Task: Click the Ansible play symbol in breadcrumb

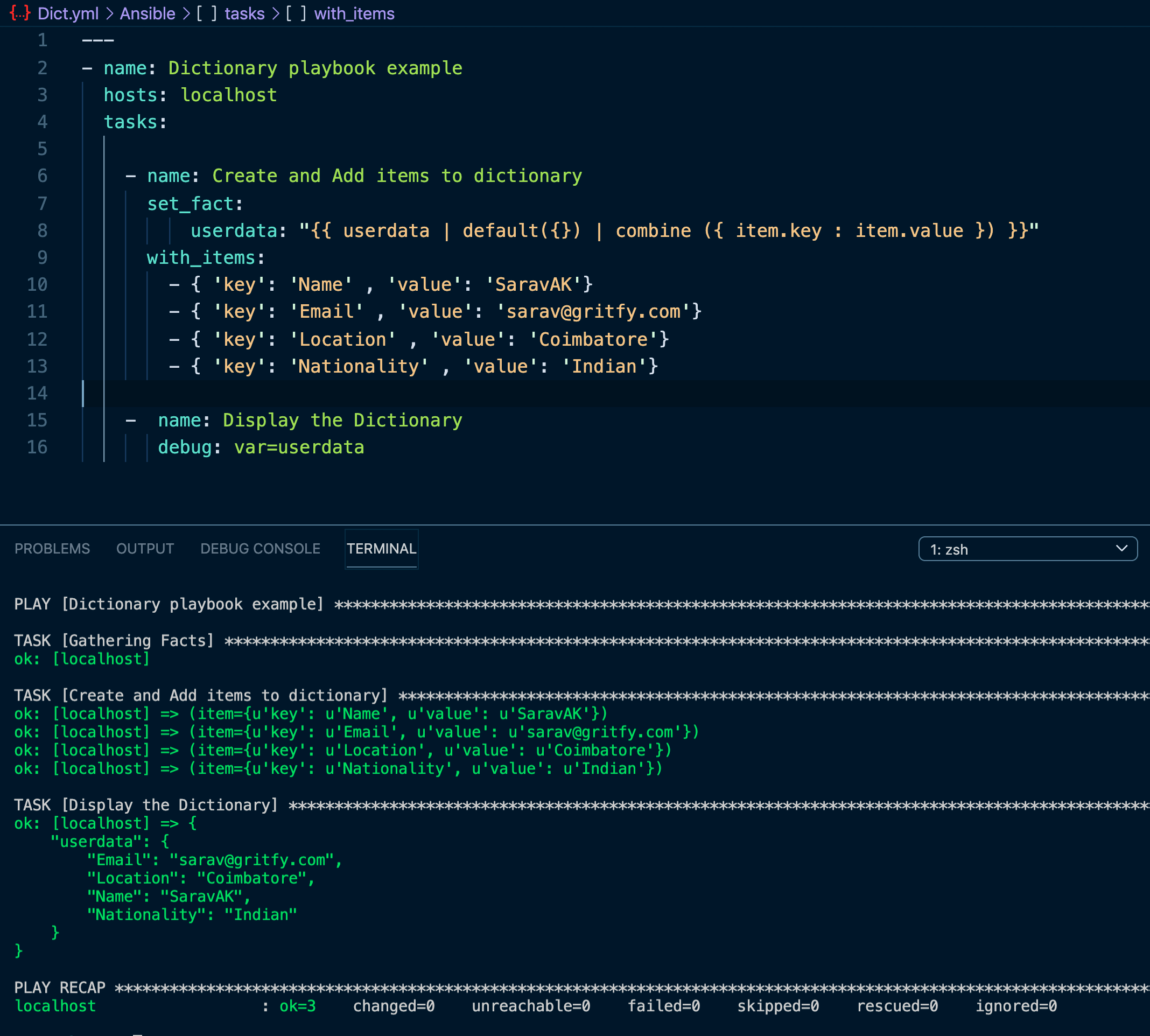Action: click(x=147, y=13)
